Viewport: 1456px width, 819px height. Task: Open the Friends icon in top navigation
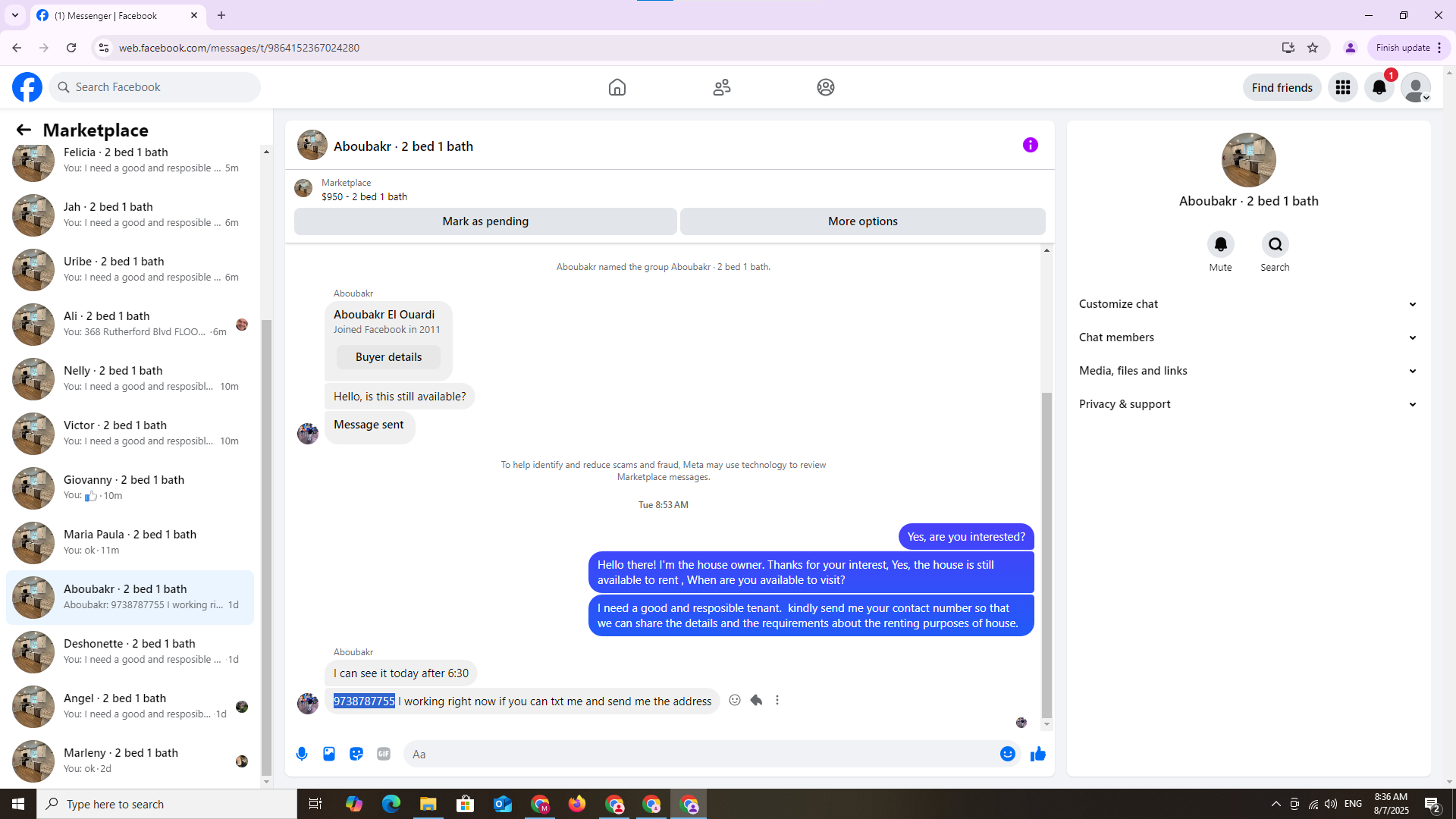(x=722, y=87)
